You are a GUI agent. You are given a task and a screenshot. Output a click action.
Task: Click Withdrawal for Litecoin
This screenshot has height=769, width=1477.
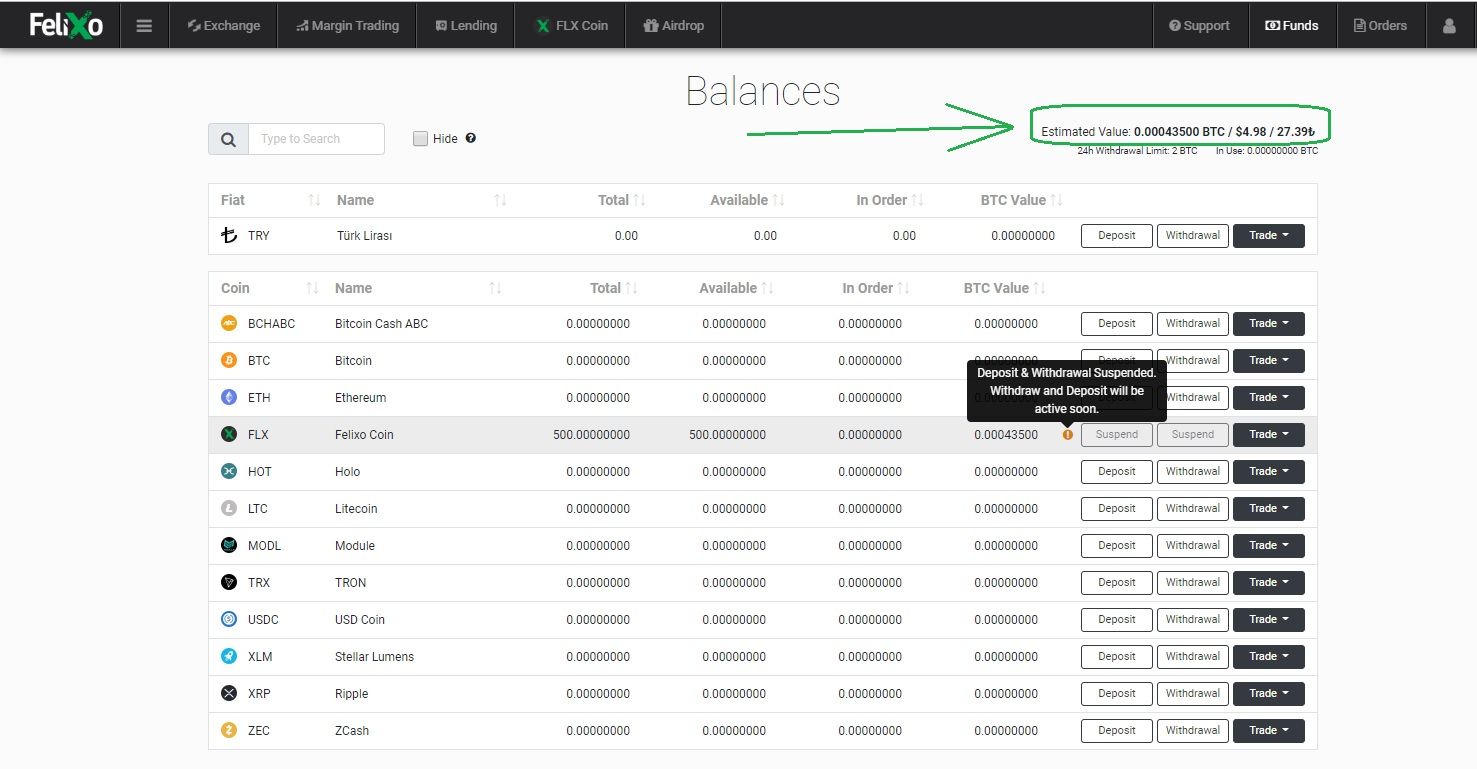1193,509
